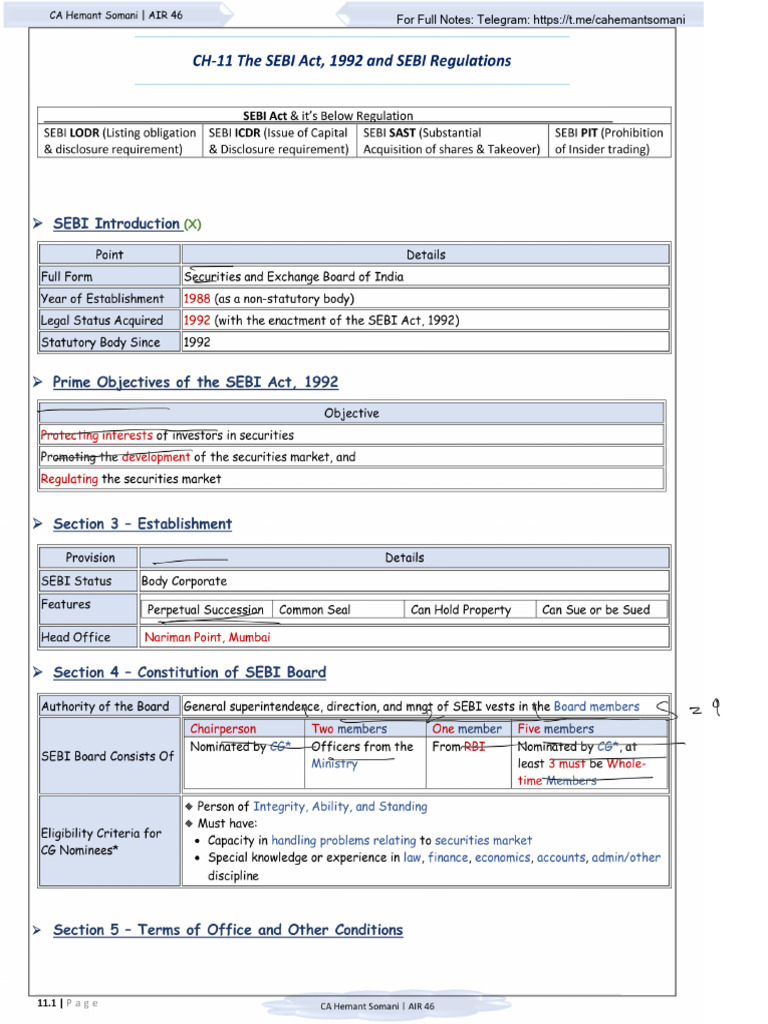The image size is (768, 1024).
Task: Click 'Regulating the securities market' row
Action: (351, 479)
